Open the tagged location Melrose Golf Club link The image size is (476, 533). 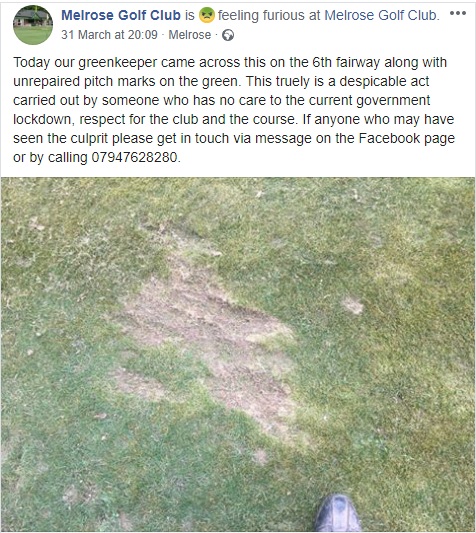[382, 15]
